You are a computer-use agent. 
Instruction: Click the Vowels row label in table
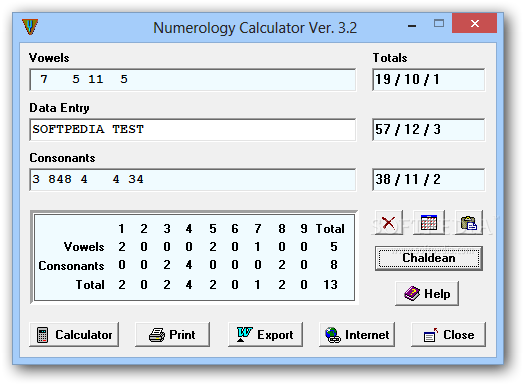tap(84, 247)
